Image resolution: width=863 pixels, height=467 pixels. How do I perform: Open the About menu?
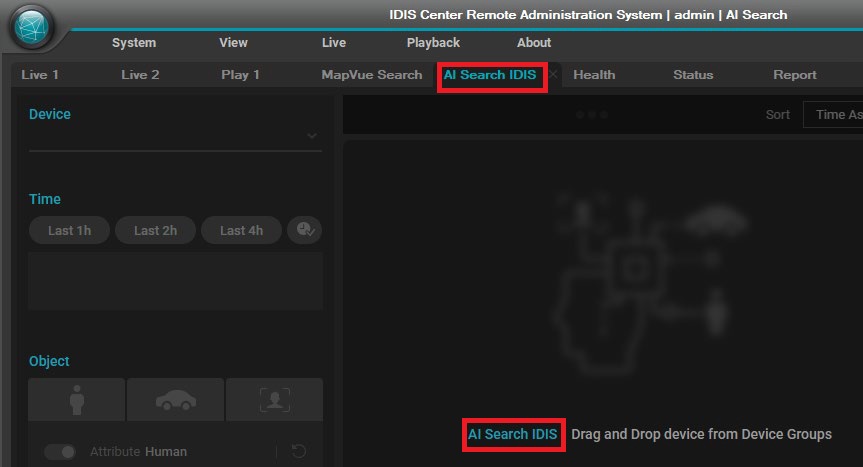534,42
